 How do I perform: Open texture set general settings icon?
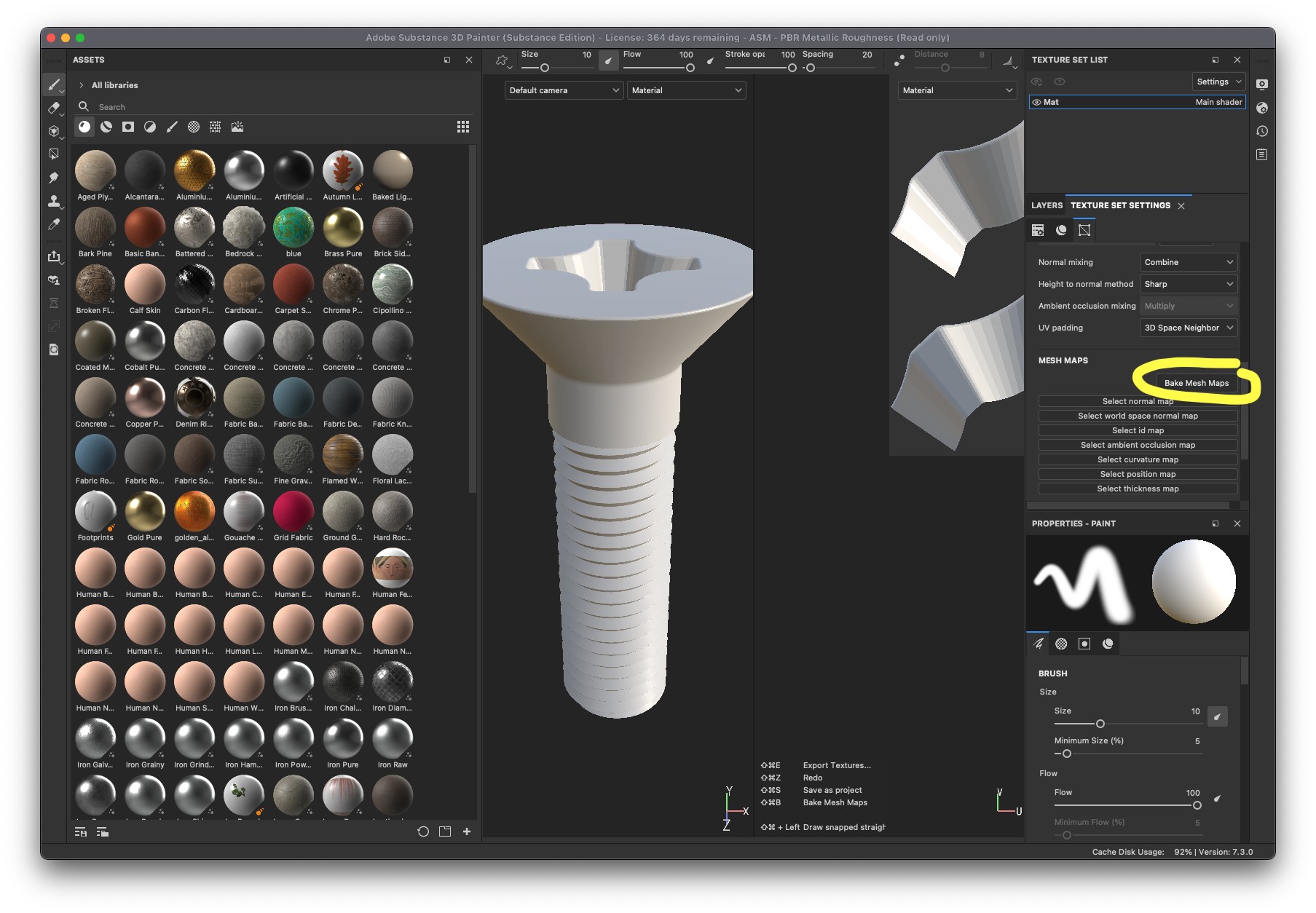[x=1038, y=230]
